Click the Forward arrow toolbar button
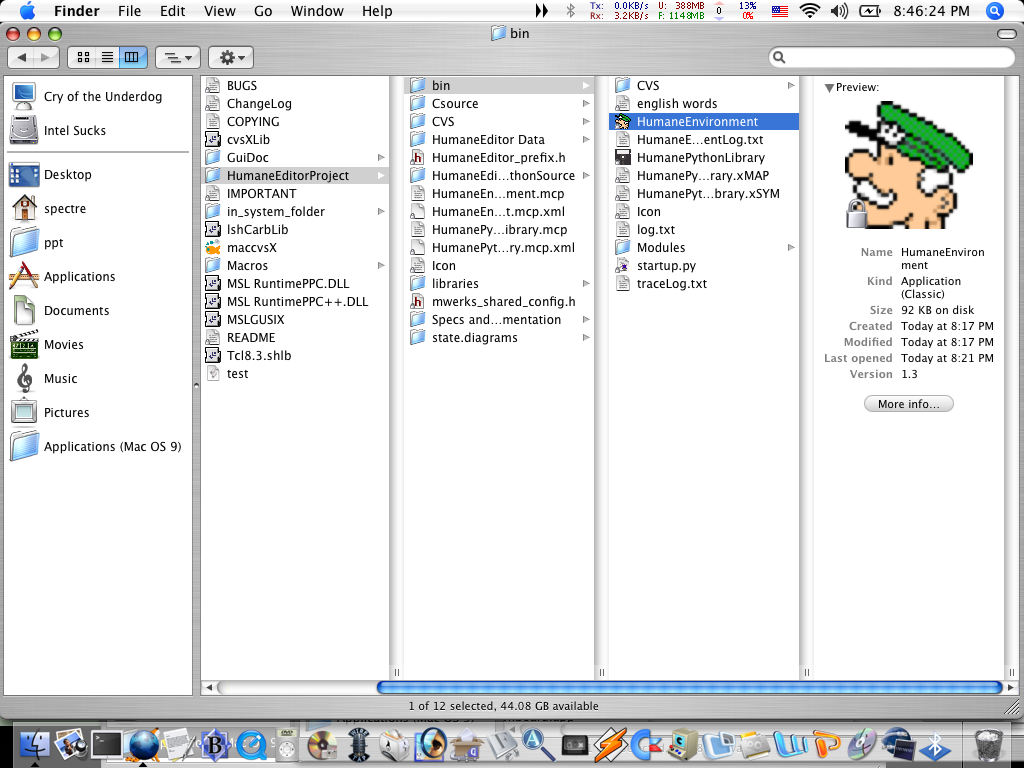The width and height of the screenshot is (1024, 768). pyautogui.click(x=46, y=57)
